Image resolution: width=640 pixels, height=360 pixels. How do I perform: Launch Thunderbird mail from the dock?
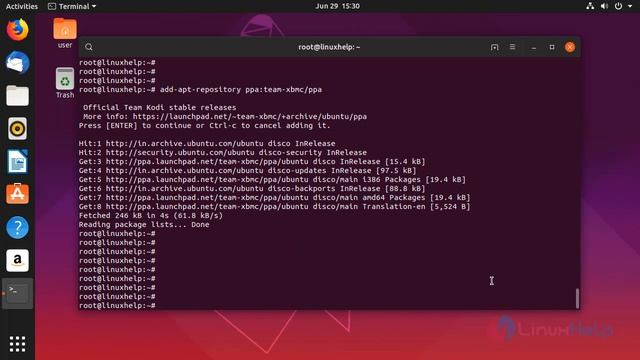17,62
